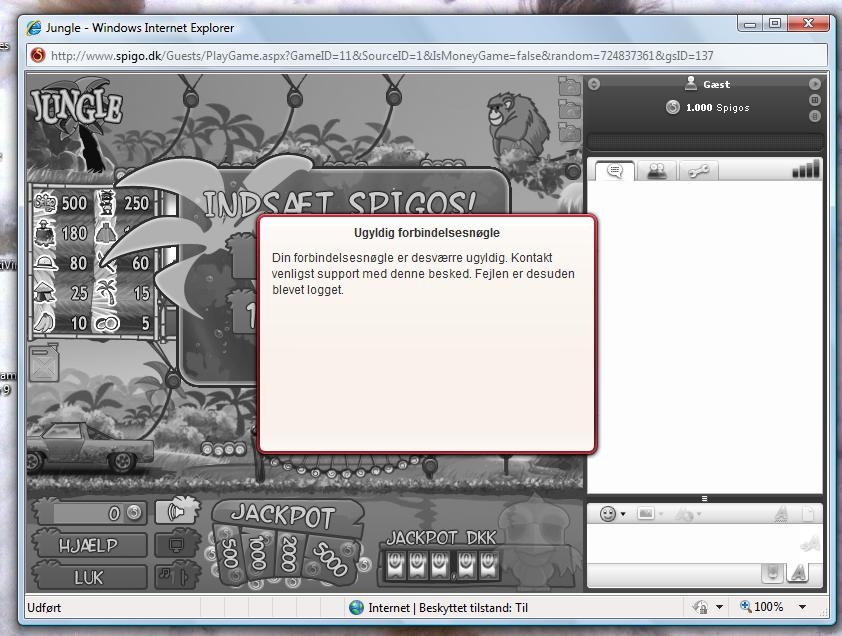Click the text formatting A tab in chat

pyautogui.click(x=799, y=573)
